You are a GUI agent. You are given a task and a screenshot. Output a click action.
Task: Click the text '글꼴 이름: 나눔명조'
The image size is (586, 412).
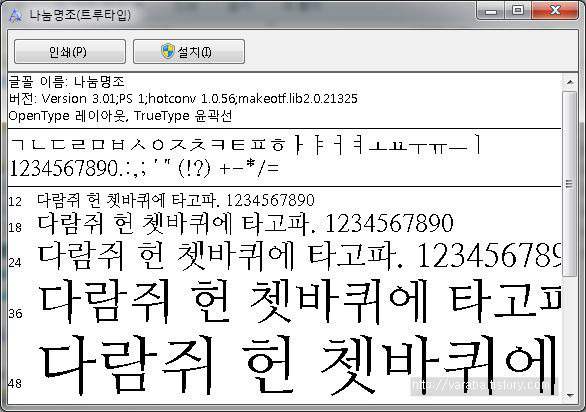[67, 82]
